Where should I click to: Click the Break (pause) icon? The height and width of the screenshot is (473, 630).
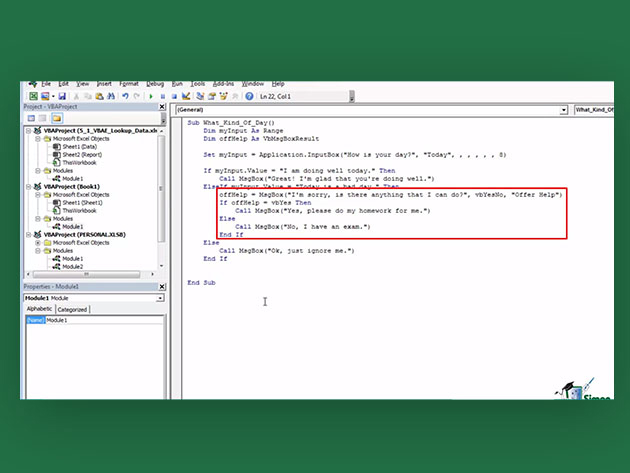point(163,96)
